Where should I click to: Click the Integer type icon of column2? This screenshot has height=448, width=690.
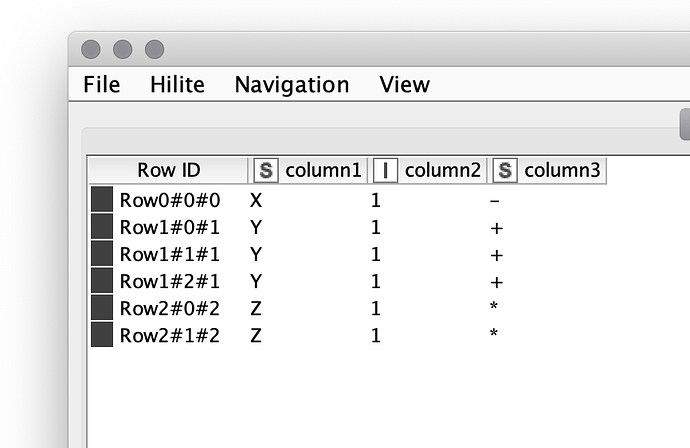coord(385,170)
